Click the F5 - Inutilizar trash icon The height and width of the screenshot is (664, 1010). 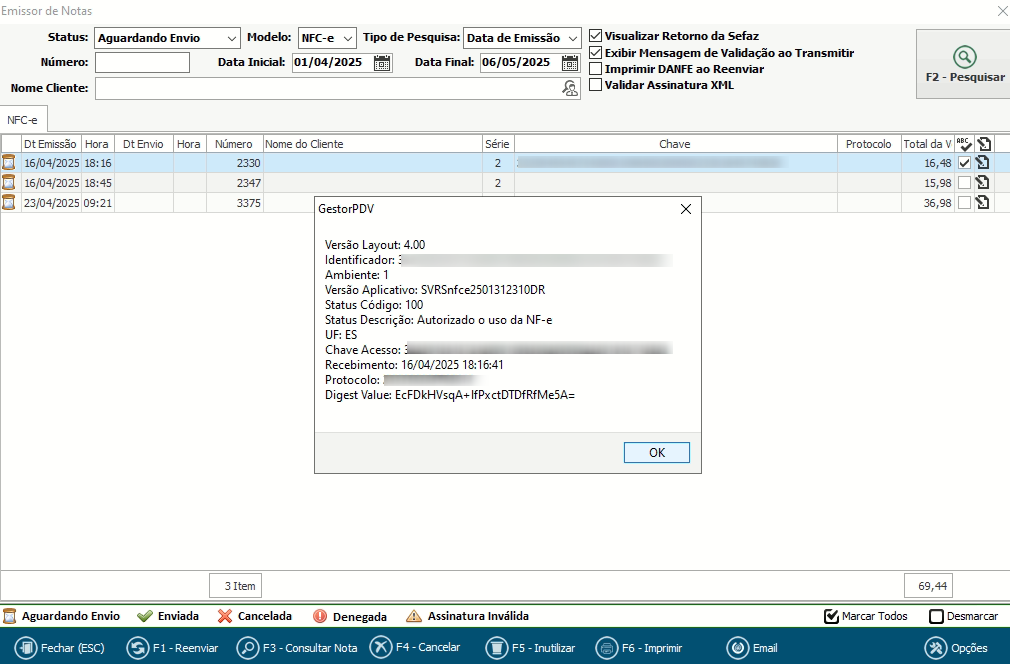click(x=494, y=648)
